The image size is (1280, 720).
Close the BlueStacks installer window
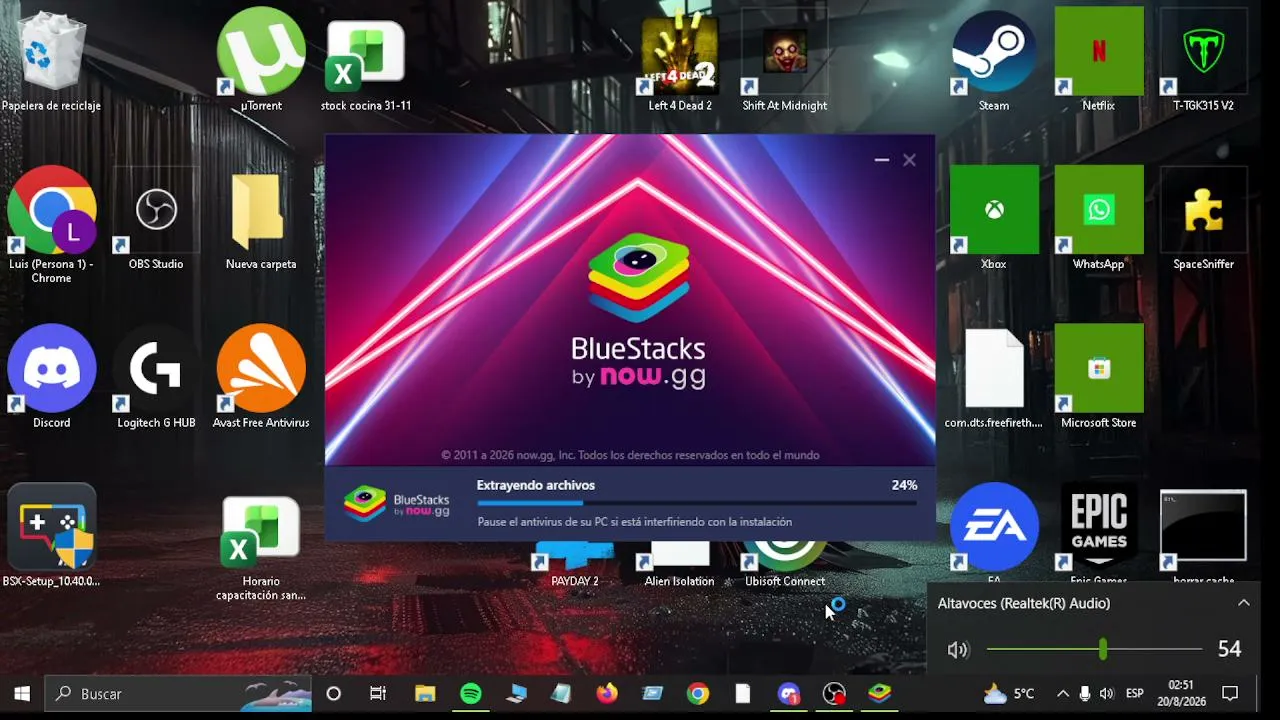click(909, 160)
